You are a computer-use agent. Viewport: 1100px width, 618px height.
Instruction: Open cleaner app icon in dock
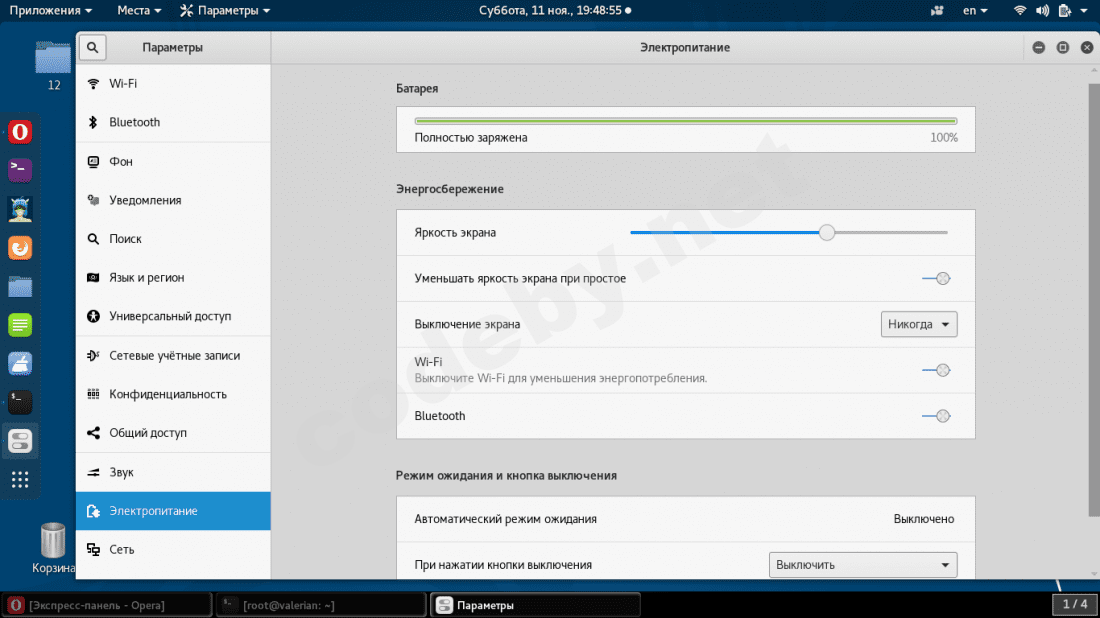(20, 363)
